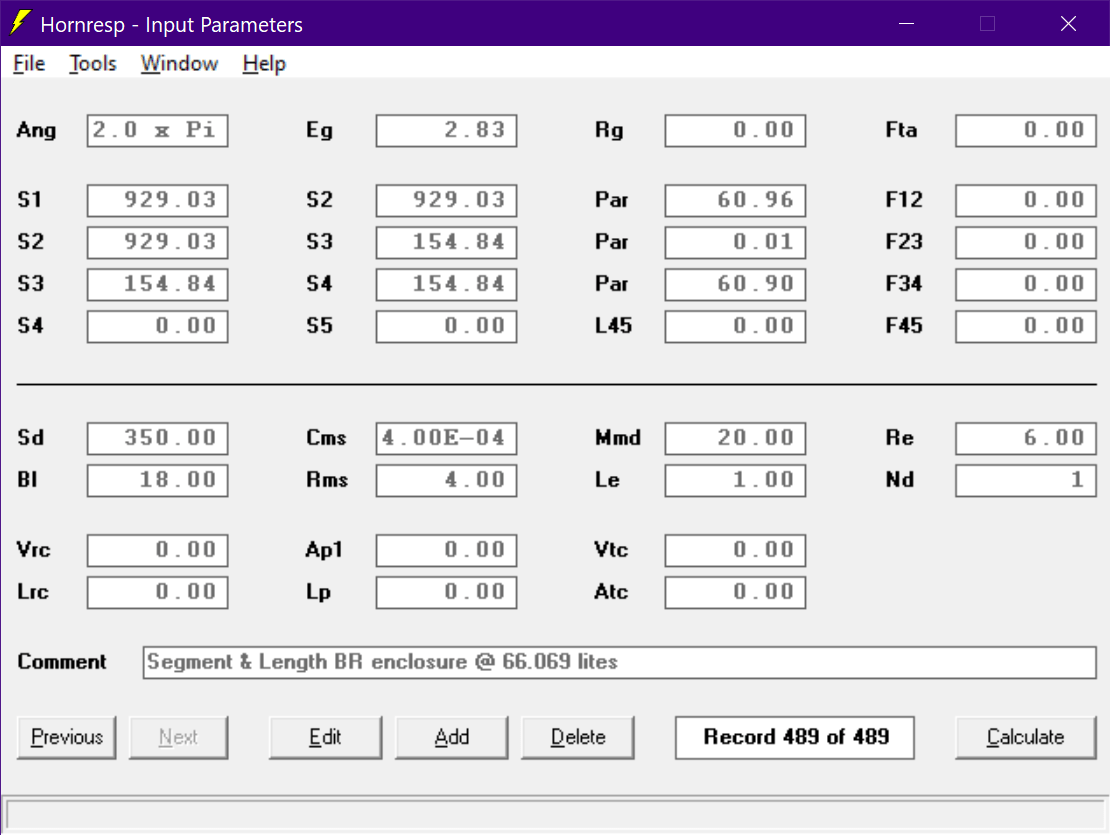1110x835 pixels.
Task: Click the Lrc input field
Action: [157, 592]
